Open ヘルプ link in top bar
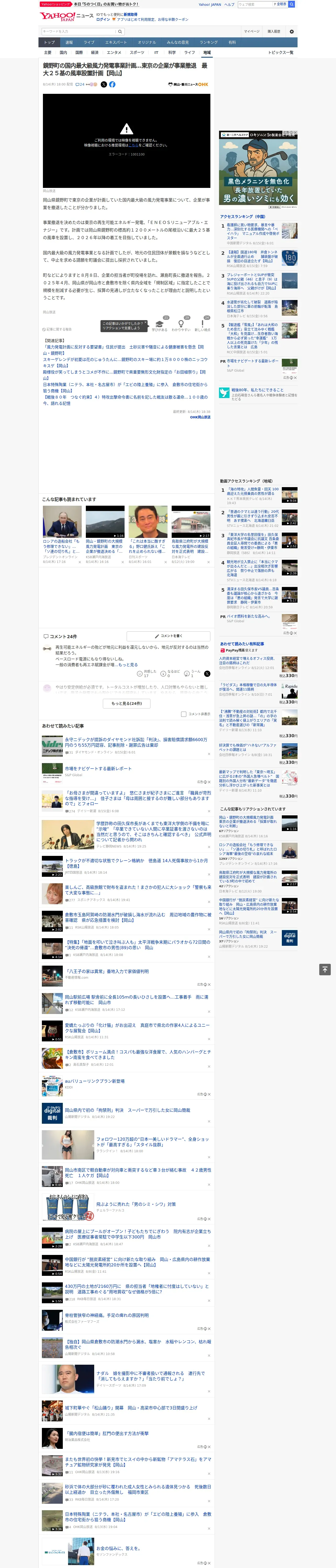 point(229,4)
